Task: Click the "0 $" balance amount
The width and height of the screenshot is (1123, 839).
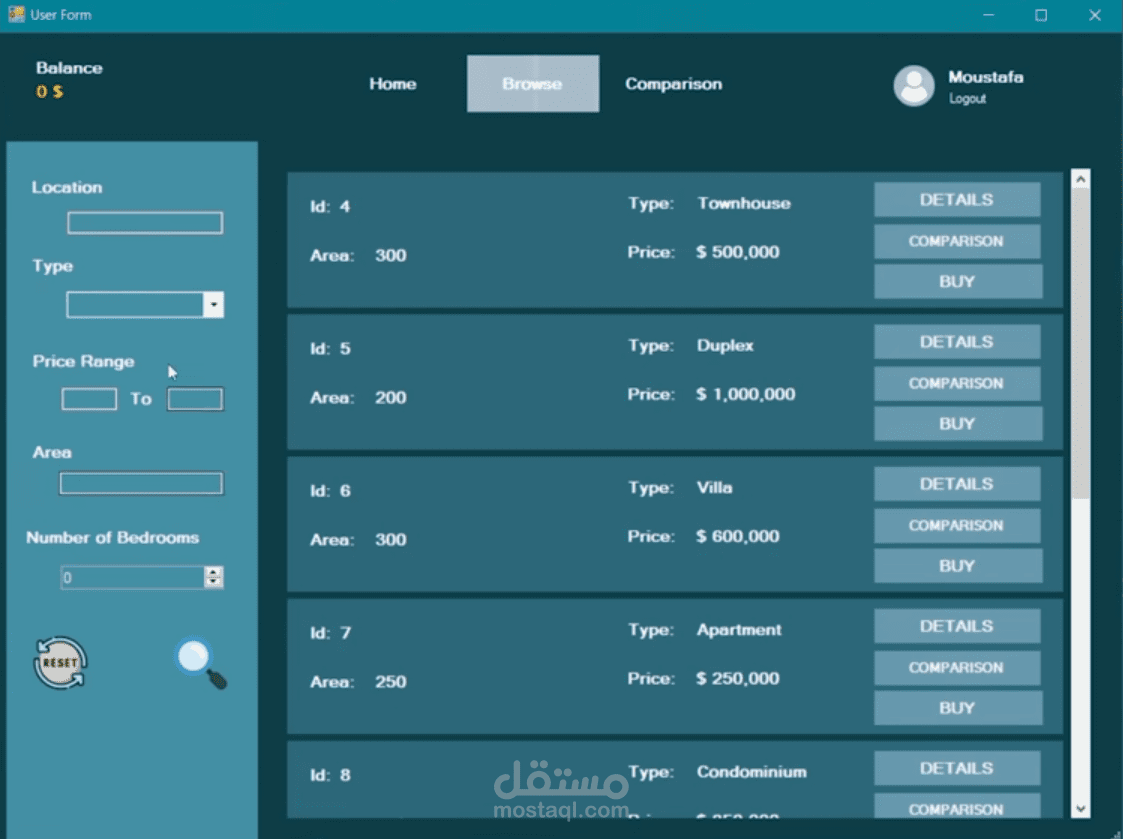Action: click(x=49, y=92)
